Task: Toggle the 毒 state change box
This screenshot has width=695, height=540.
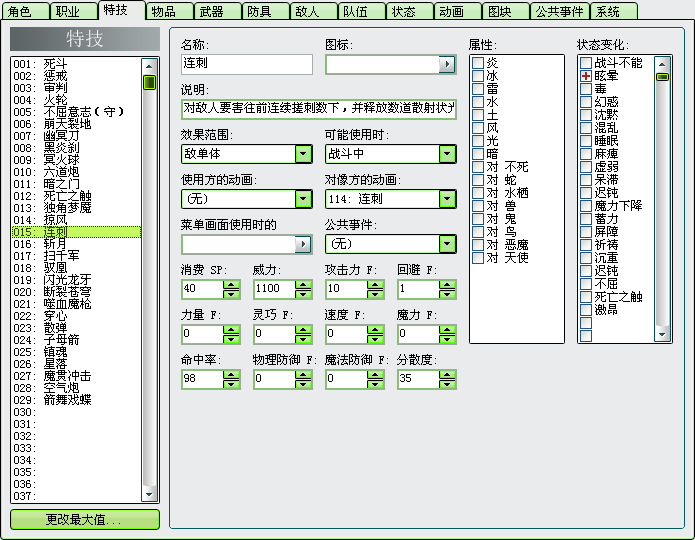Action: 586,89
